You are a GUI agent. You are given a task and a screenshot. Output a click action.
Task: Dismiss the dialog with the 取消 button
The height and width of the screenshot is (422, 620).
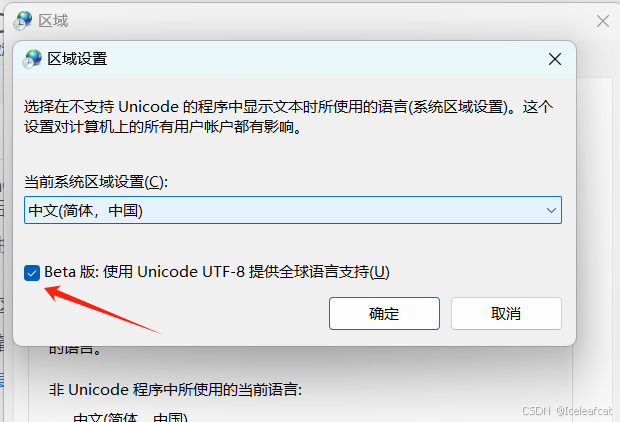coord(506,314)
